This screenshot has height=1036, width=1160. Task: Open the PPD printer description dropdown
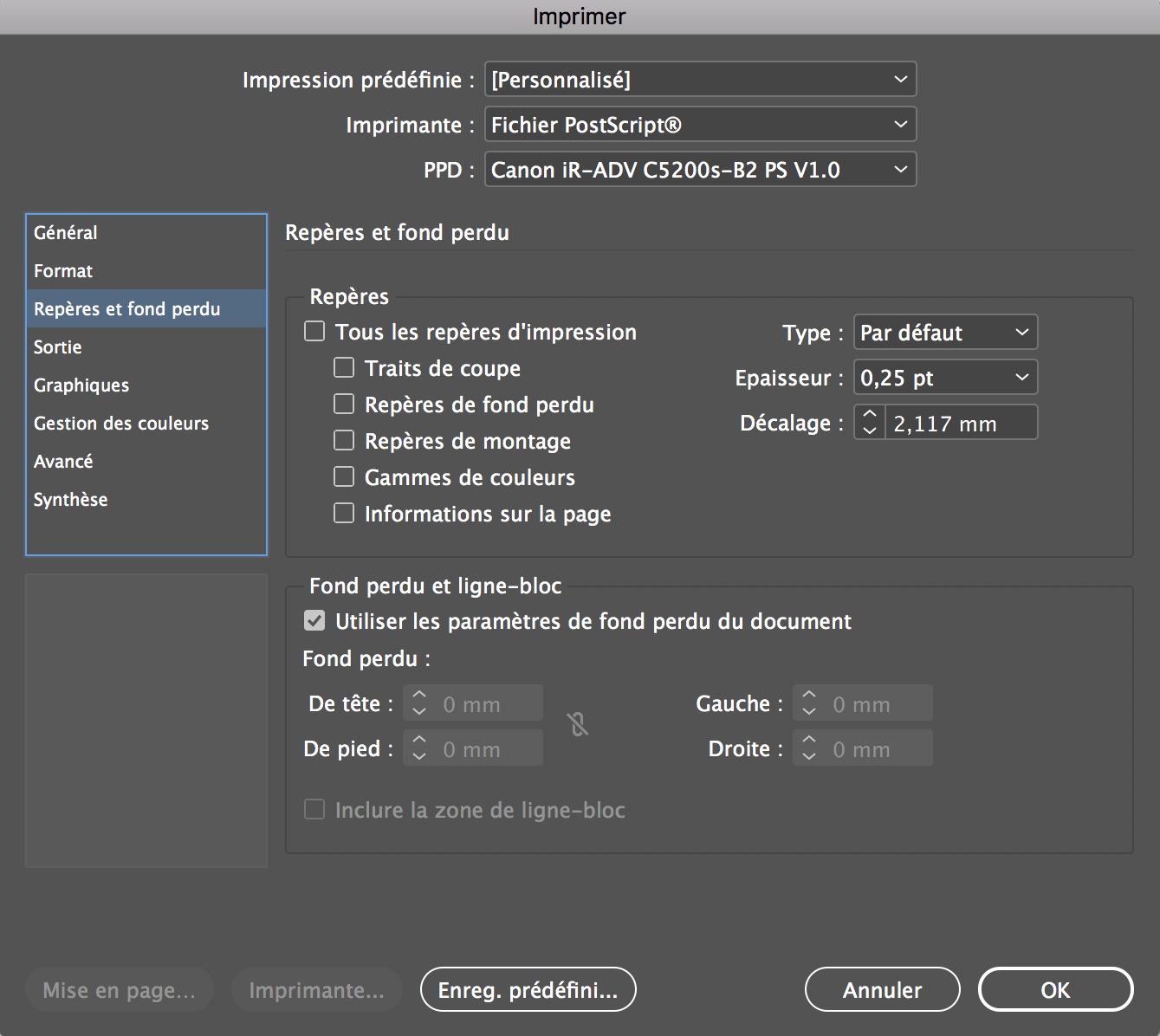point(700,170)
